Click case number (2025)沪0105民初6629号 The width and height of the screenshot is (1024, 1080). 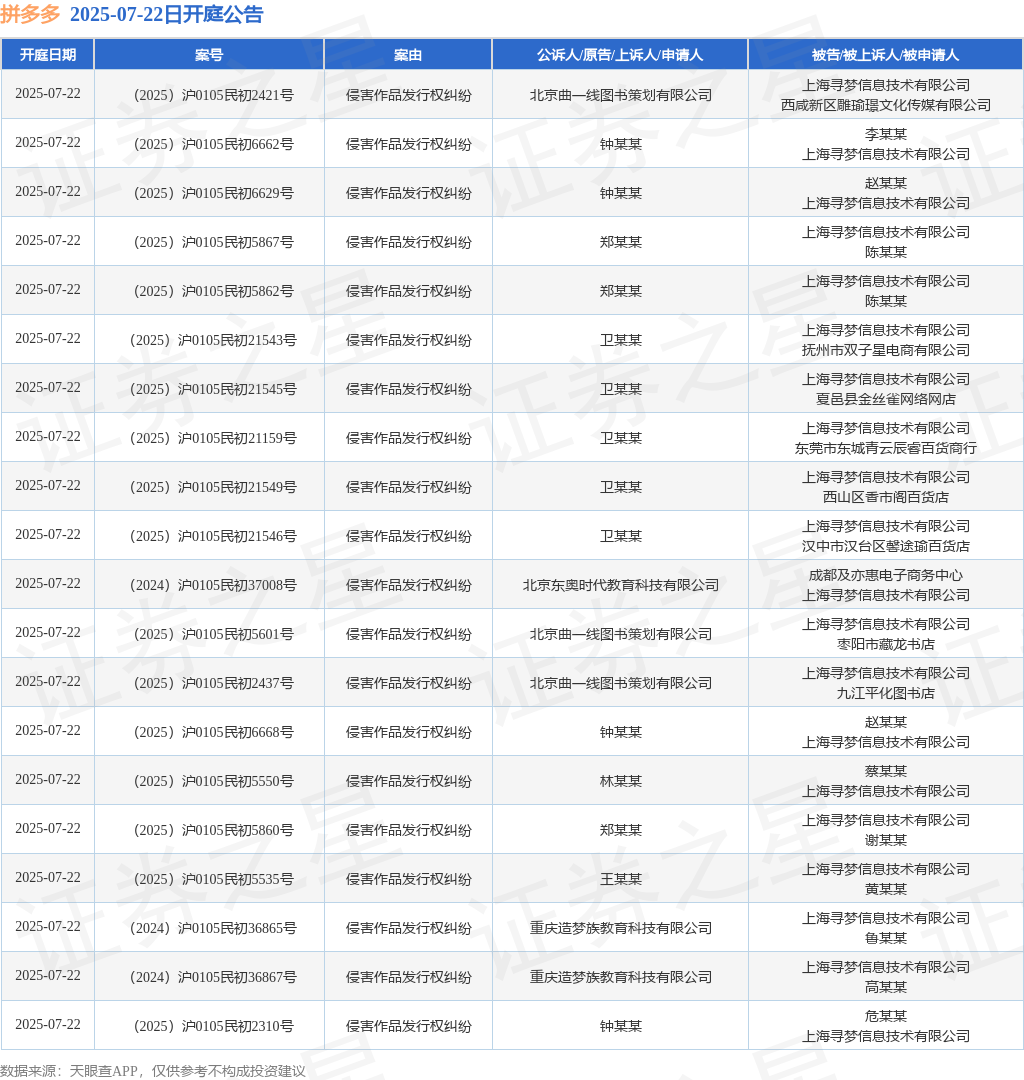click(213, 193)
